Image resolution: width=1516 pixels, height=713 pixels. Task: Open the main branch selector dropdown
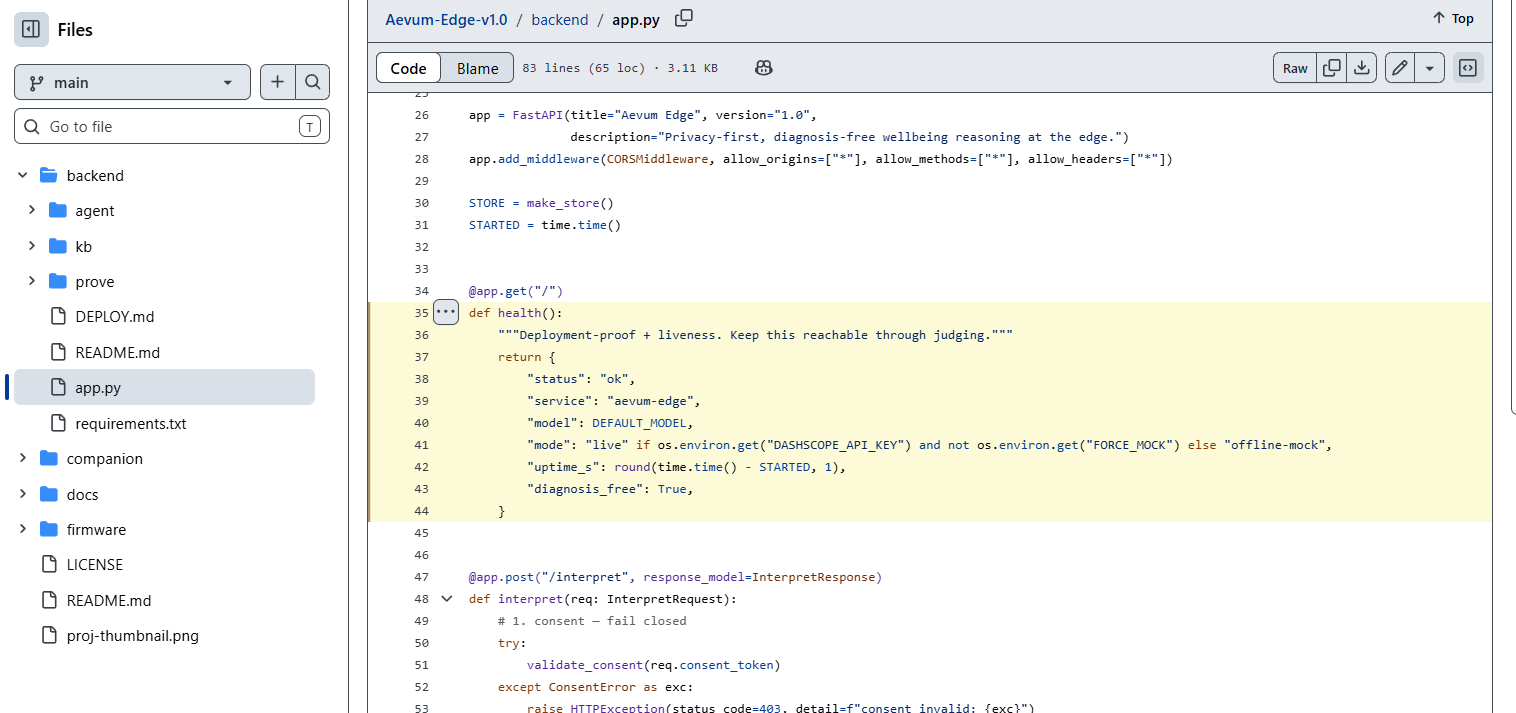[132, 82]
